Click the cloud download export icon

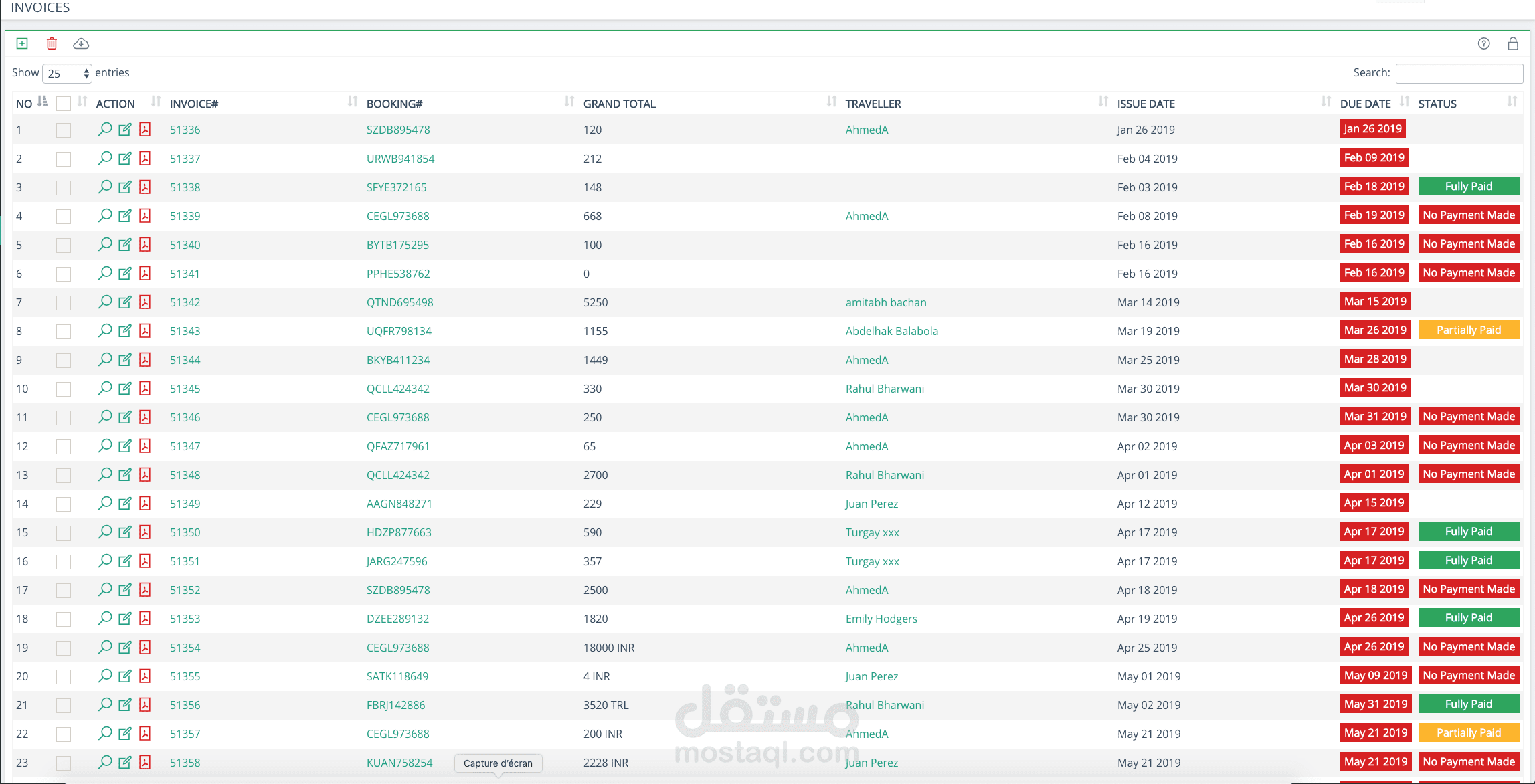(x=81, y=43)
